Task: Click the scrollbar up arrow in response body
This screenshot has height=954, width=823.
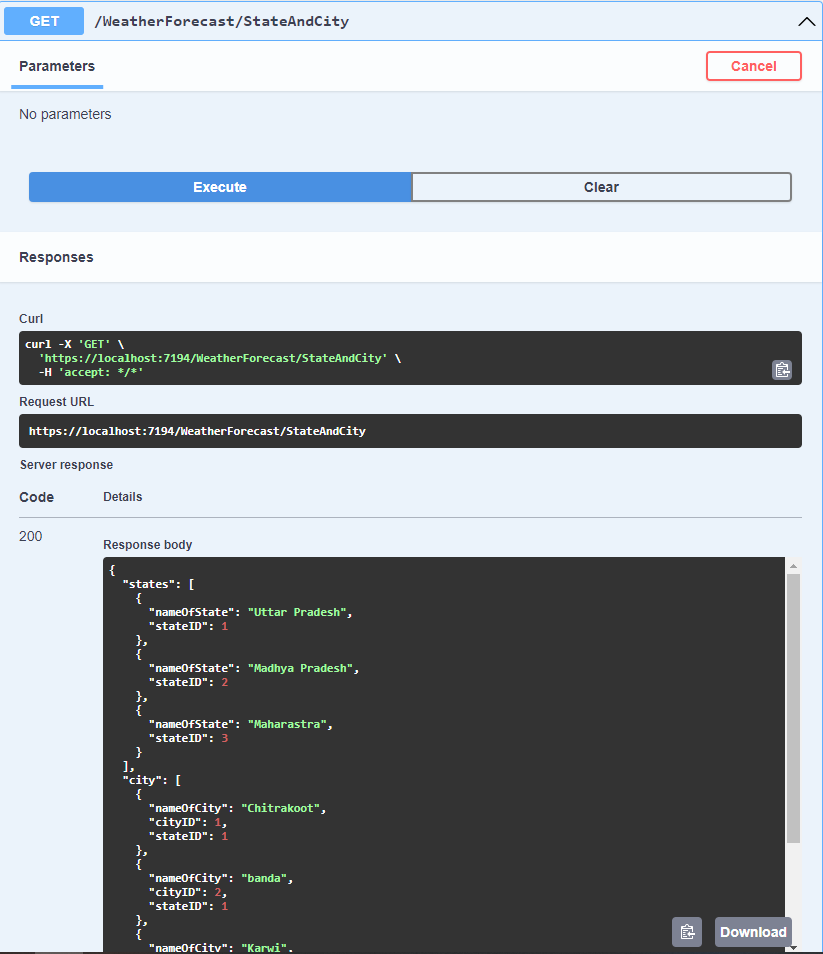Action: (x=793, y=566)
